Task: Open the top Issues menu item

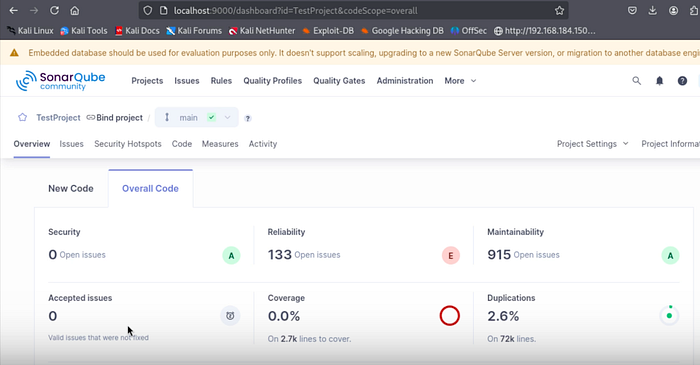Action: tap(187, 81)
